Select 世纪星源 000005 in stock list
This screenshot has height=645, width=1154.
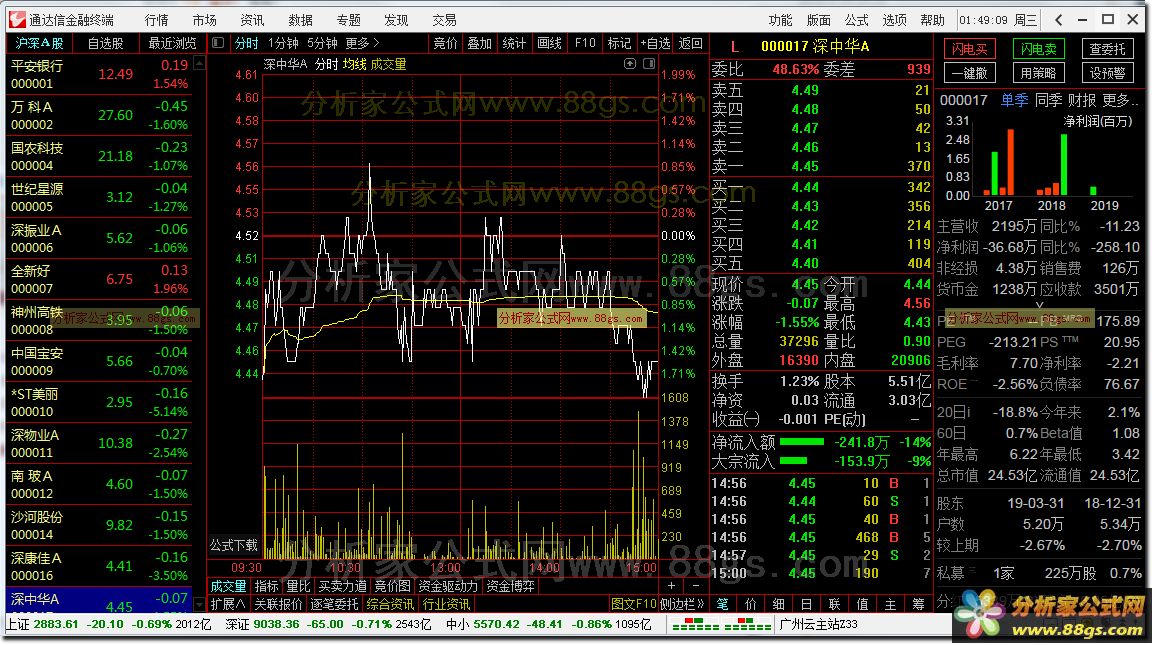coord(99,197)
